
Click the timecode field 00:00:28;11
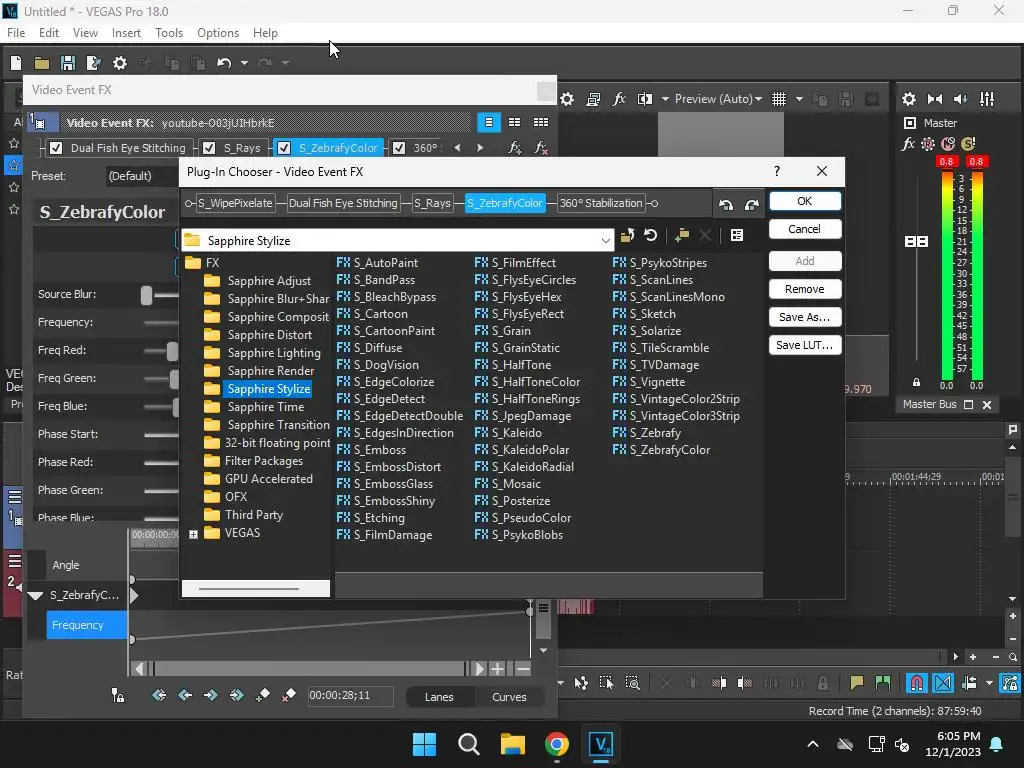click(x=350, y=696)
